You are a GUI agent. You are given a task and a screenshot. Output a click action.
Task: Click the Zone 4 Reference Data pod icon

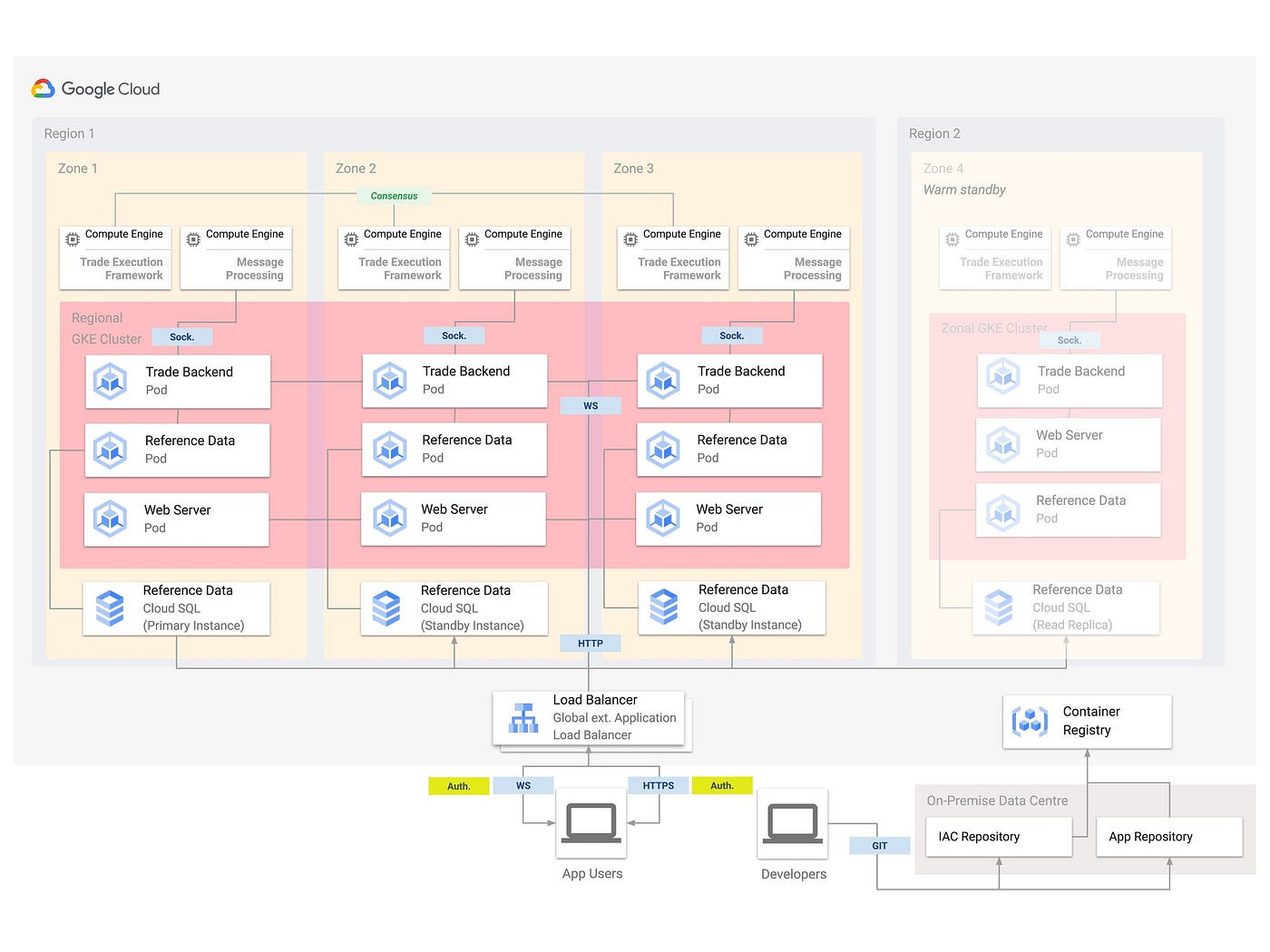tap(1003, 512)
